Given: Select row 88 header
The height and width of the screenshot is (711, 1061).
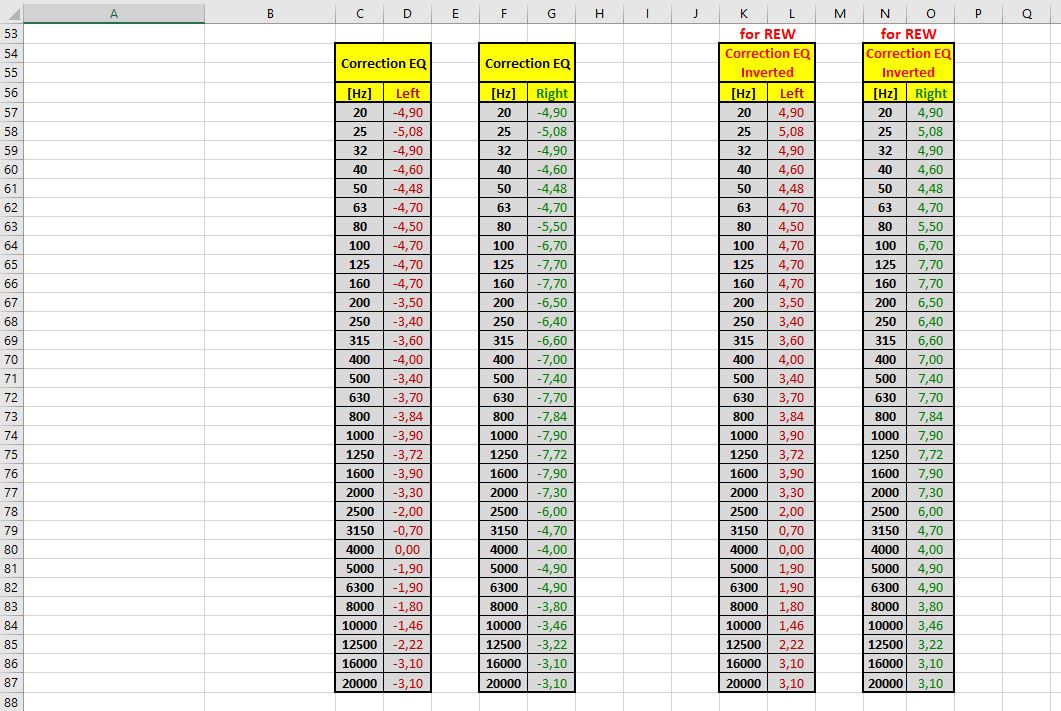Looking at the screenshot, I should (x=12, y=702).
